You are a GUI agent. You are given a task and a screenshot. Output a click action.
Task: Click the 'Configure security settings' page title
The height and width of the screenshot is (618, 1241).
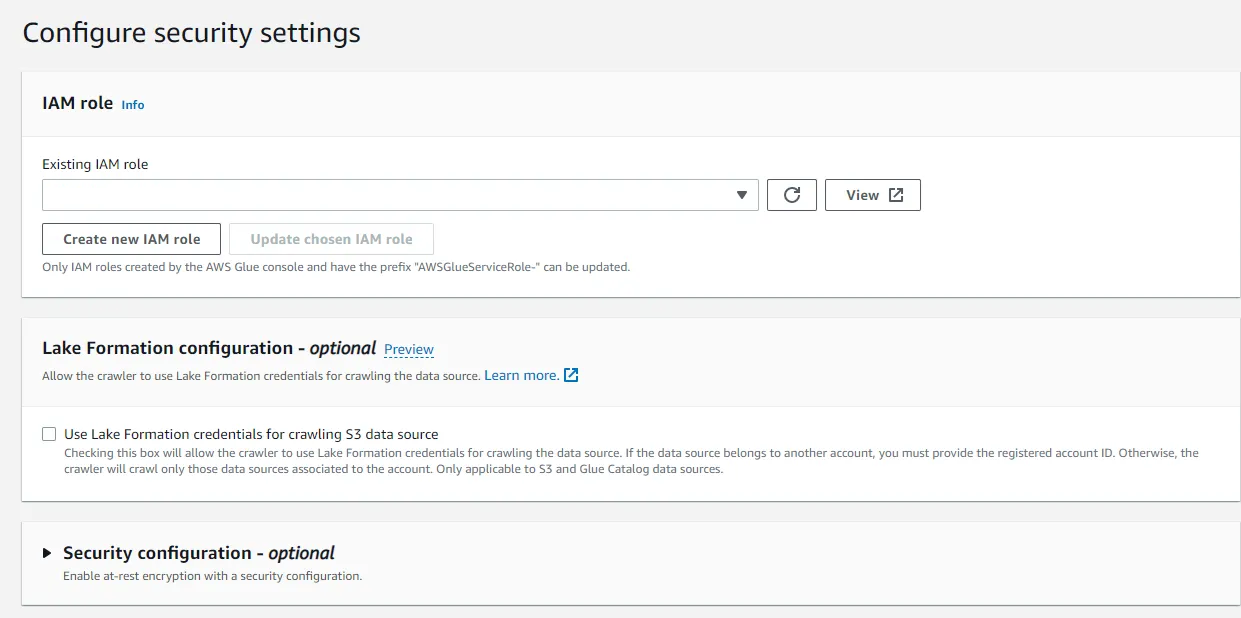click(x=191, y=32)
